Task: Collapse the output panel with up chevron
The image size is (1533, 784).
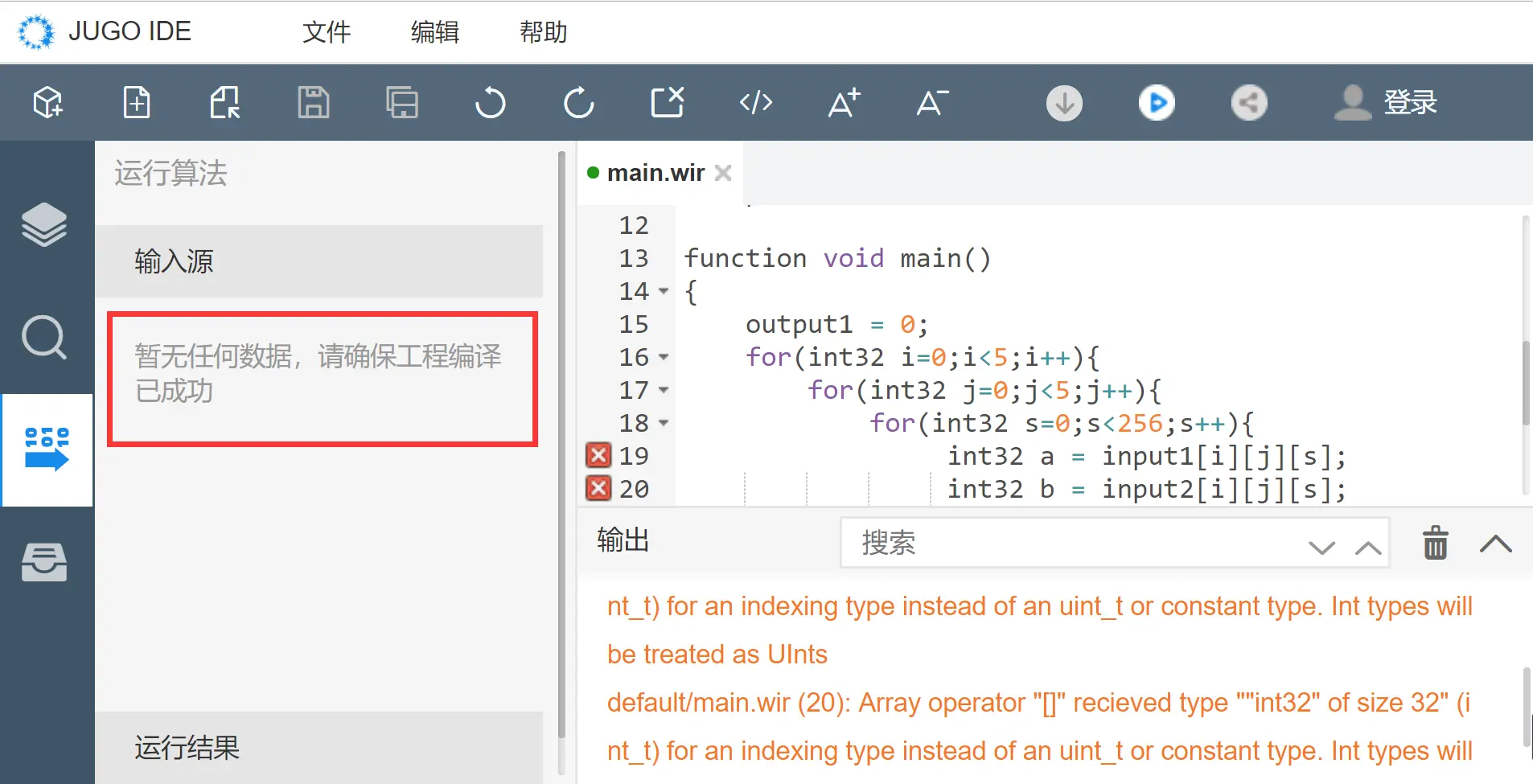Action: [x=1496, y=544]
